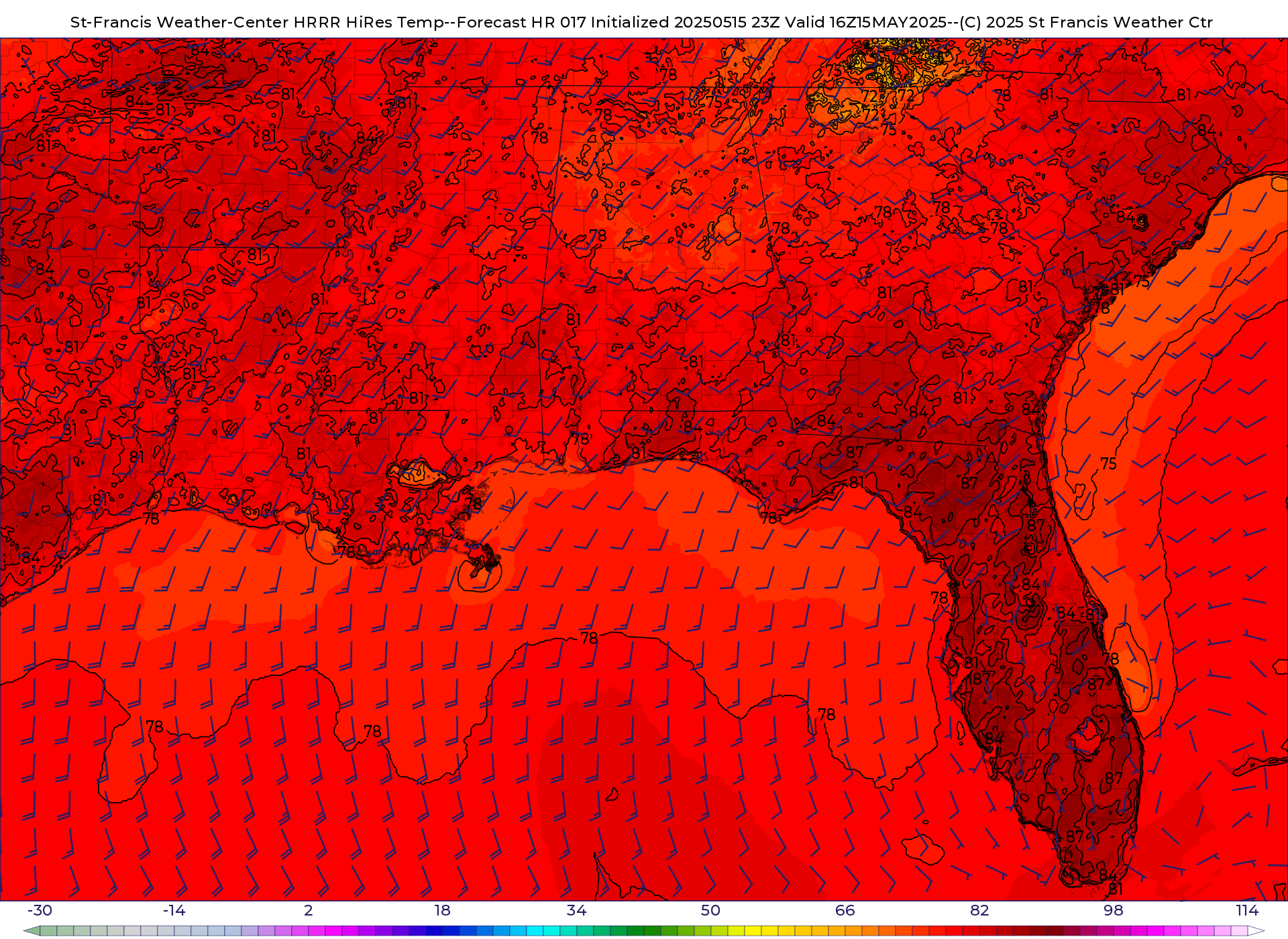Click the 66 label on the temperature scale
This screenshot has width=1288, height=939.
(845, 910)
